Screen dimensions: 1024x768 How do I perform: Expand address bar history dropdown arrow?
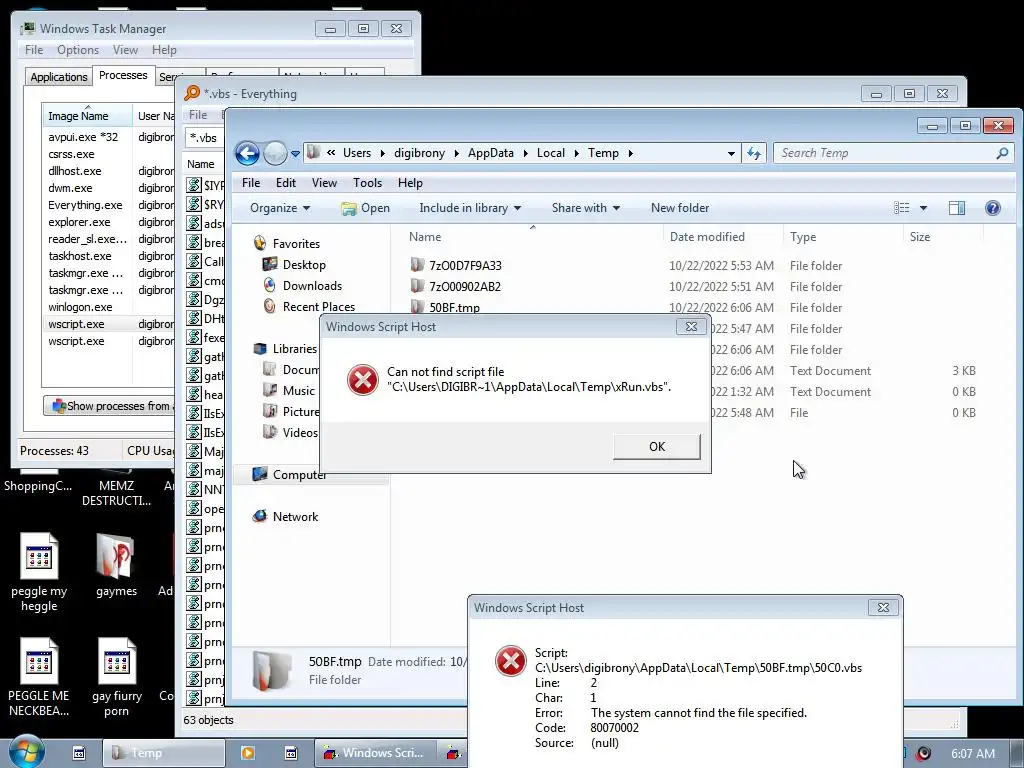point(731,154)
